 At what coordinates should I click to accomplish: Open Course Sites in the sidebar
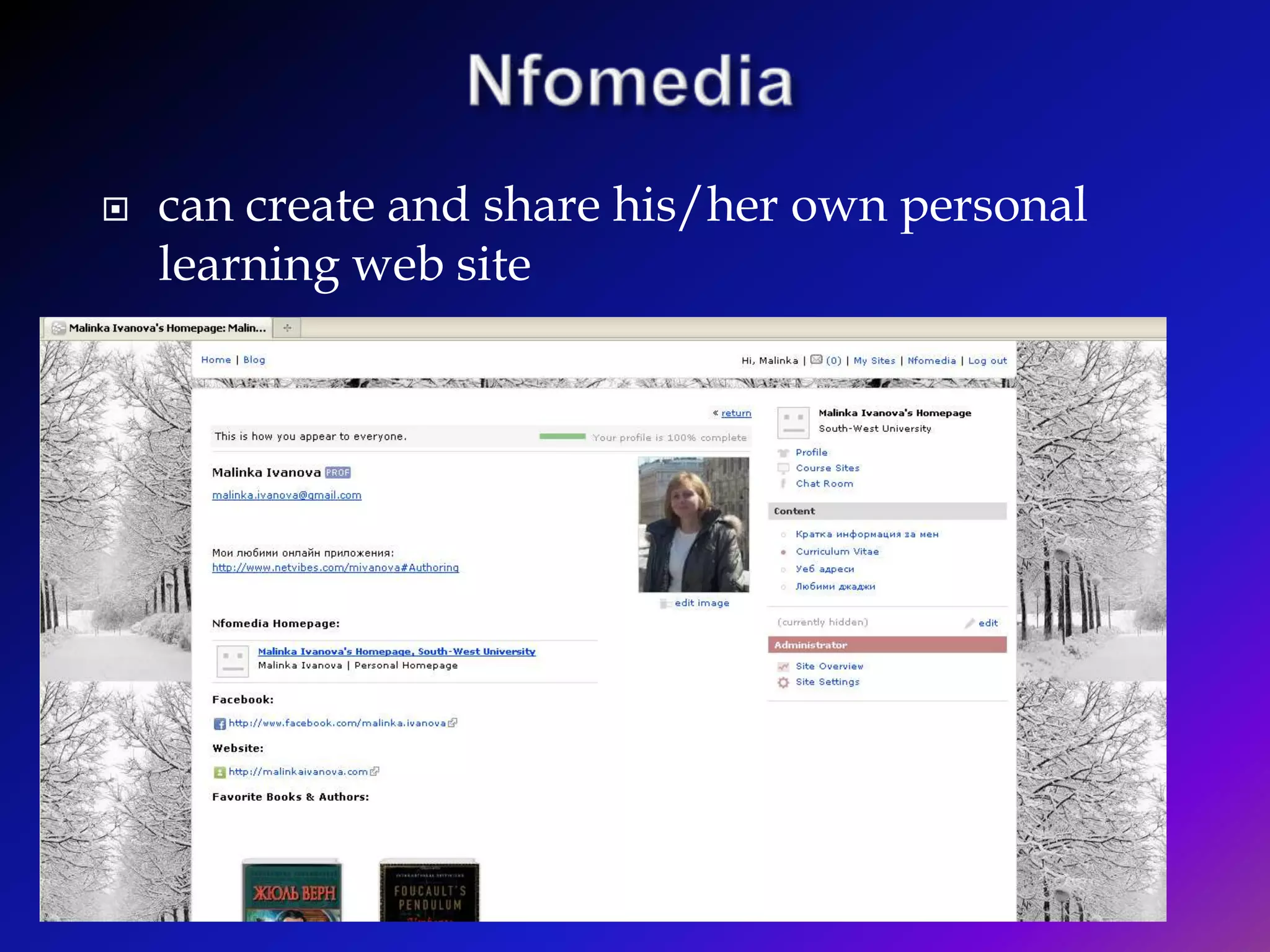tap(827, 467)
